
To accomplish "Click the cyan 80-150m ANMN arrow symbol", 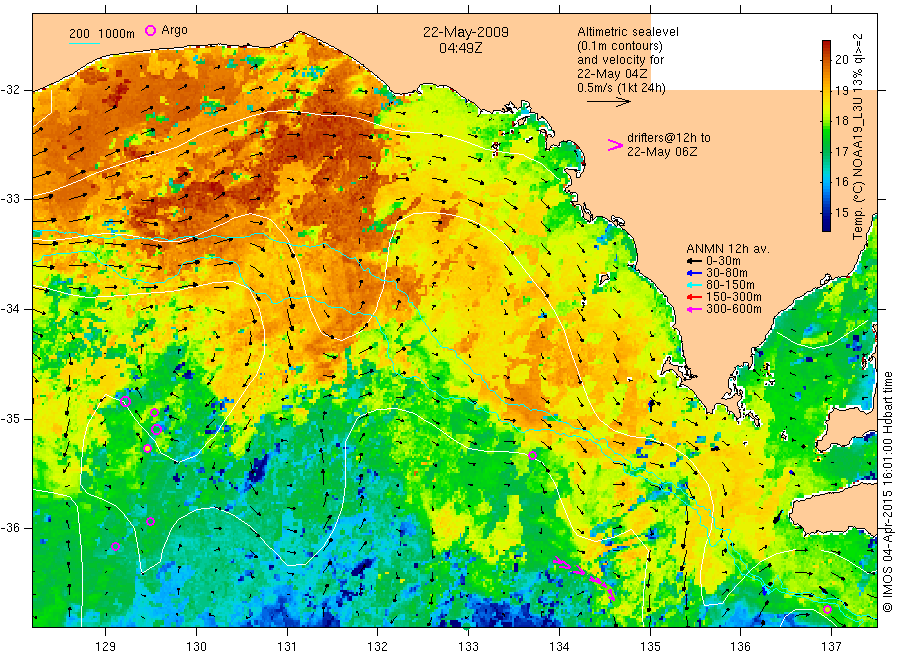I will 695,285.
